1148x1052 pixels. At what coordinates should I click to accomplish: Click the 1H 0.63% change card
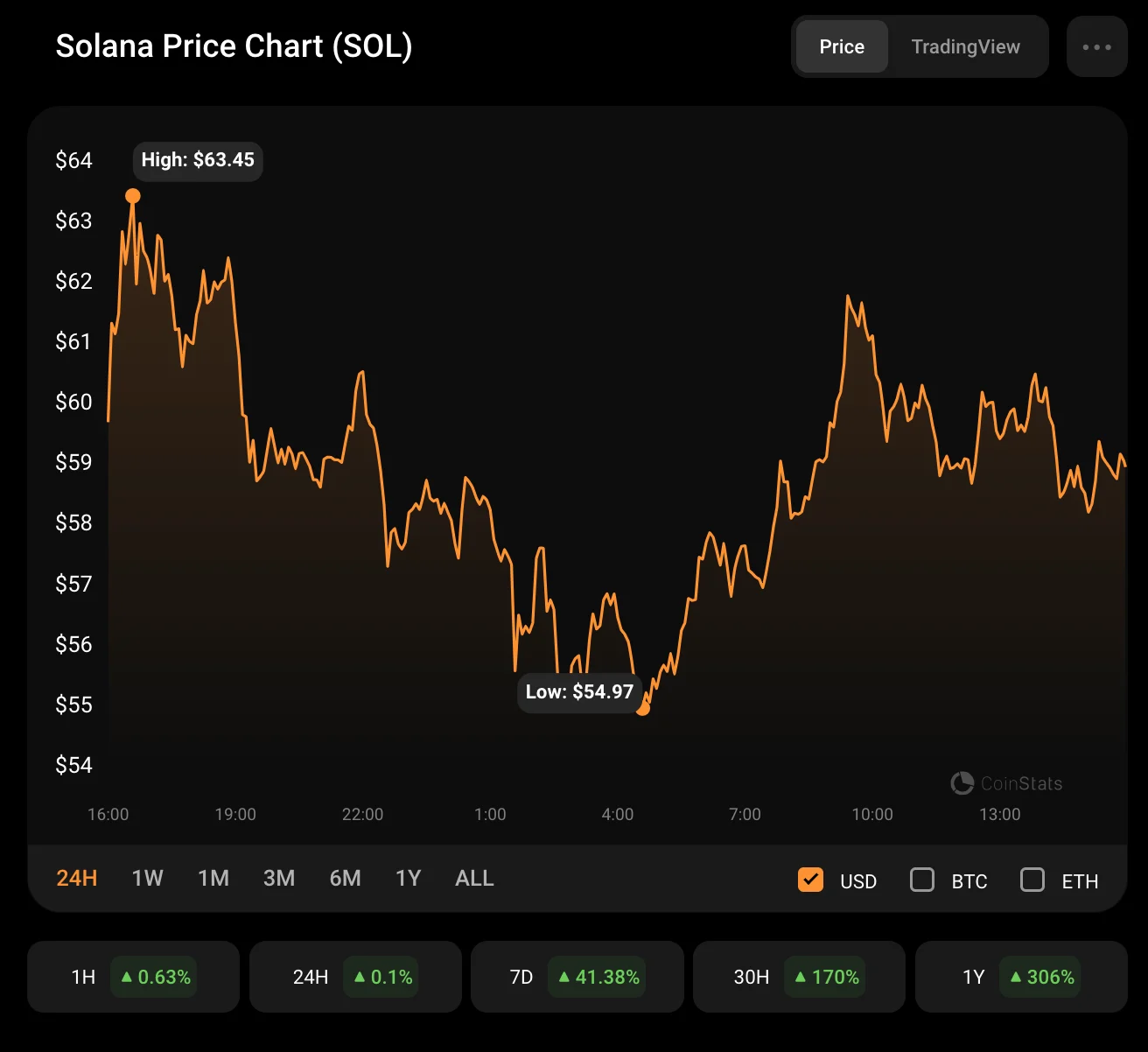pos(133,977)
